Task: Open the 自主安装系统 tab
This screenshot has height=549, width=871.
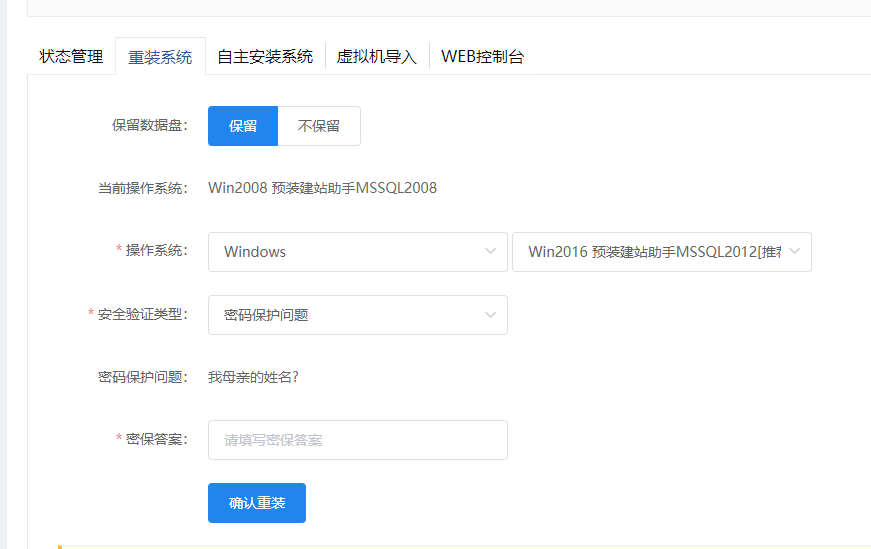Action: tap(265, 57)
